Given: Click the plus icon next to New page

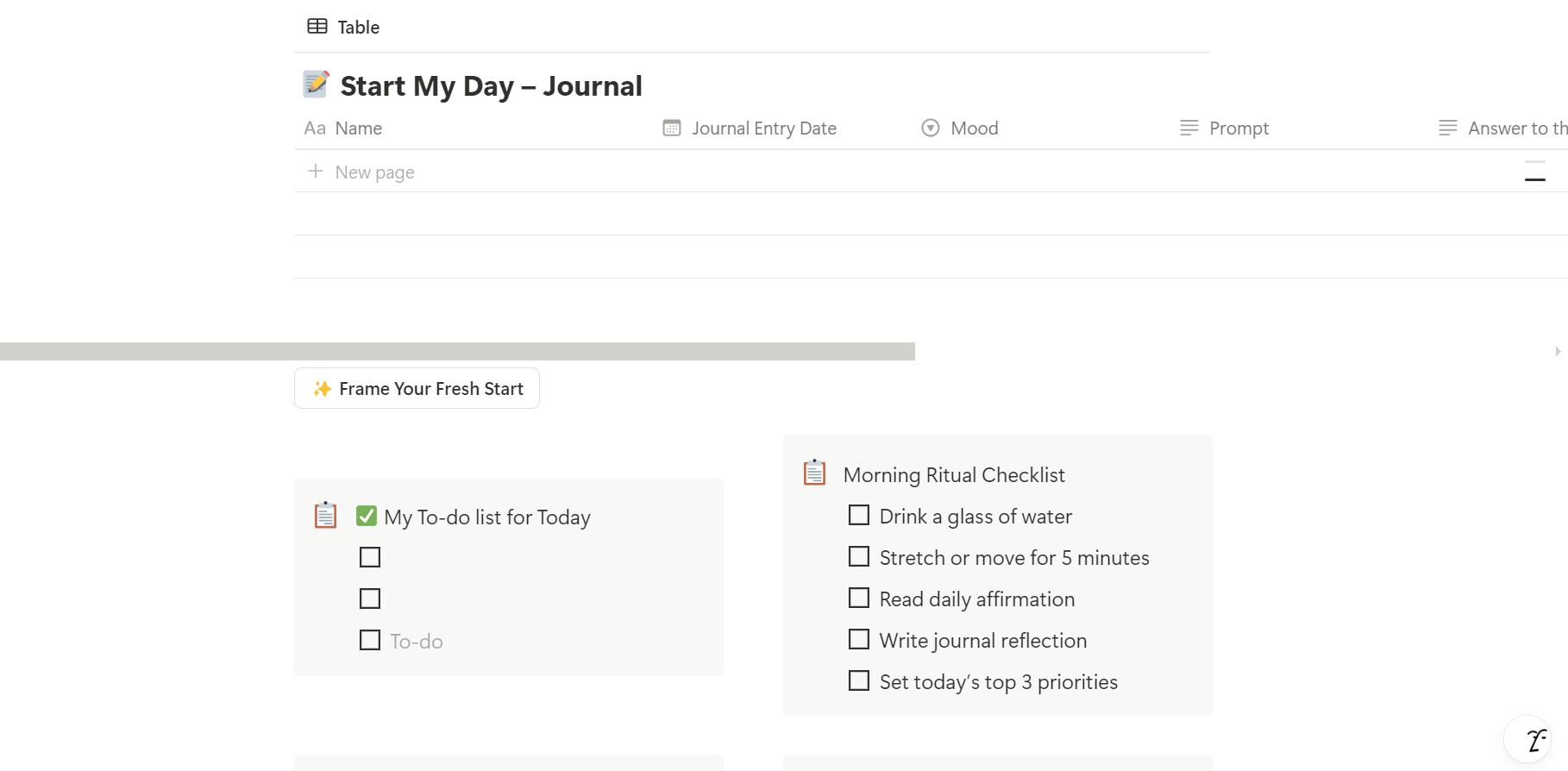Looking at the screenshot, I should point(316,172).
